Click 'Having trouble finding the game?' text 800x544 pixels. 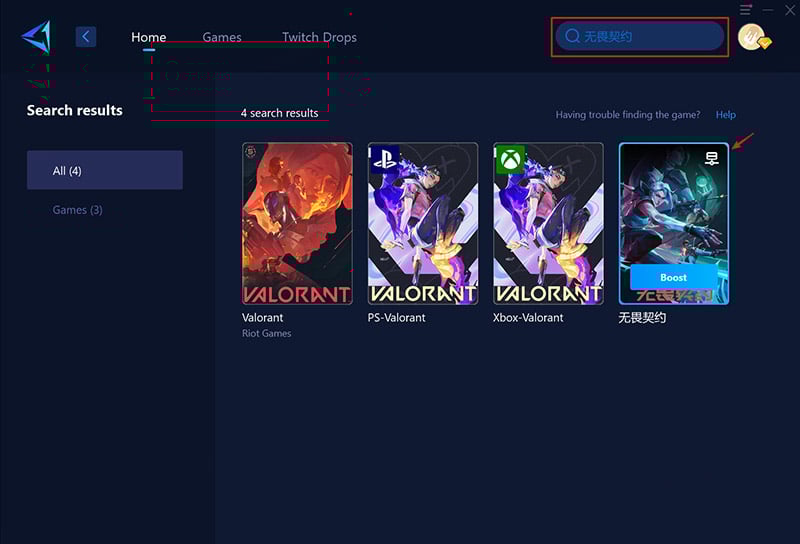click(628, 115)
